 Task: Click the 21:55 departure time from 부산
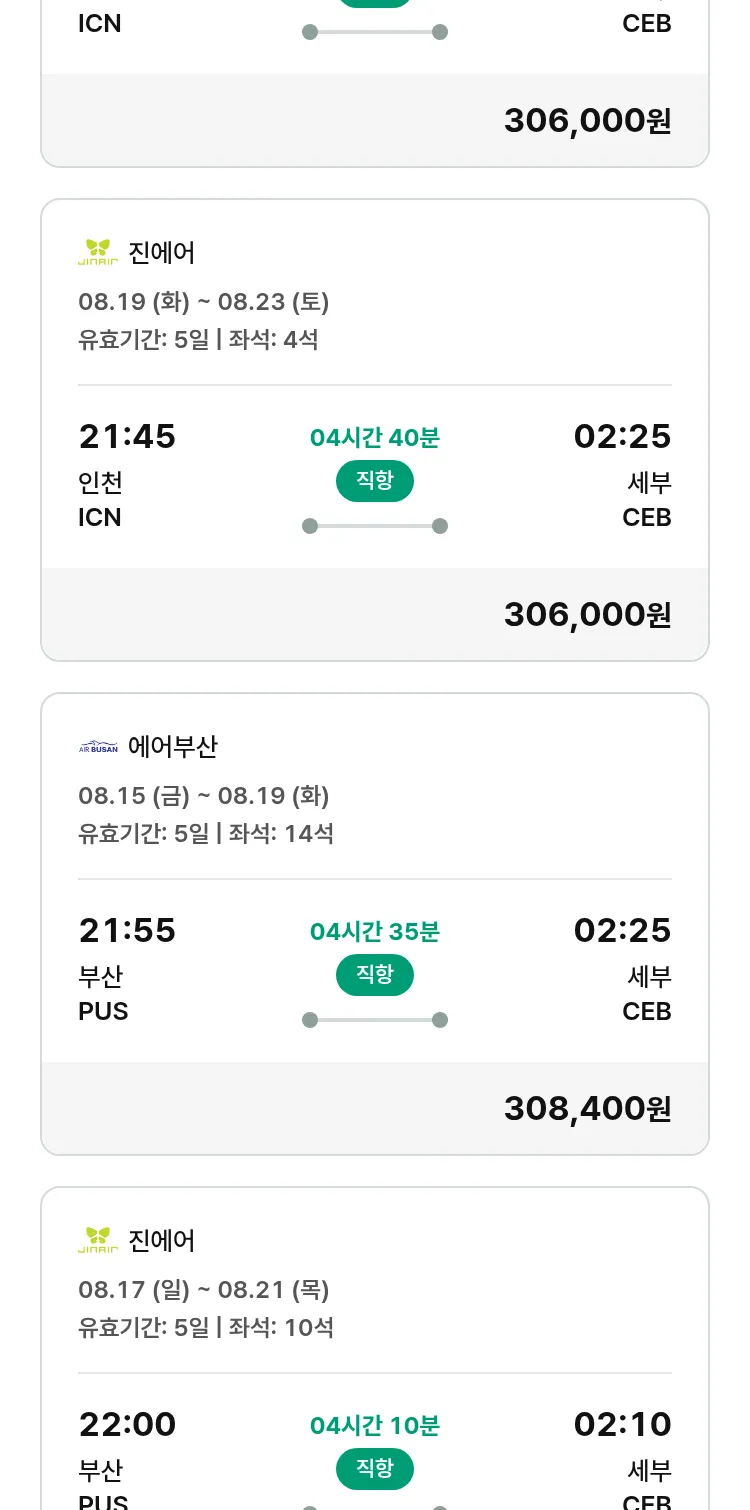click(127, 930)
